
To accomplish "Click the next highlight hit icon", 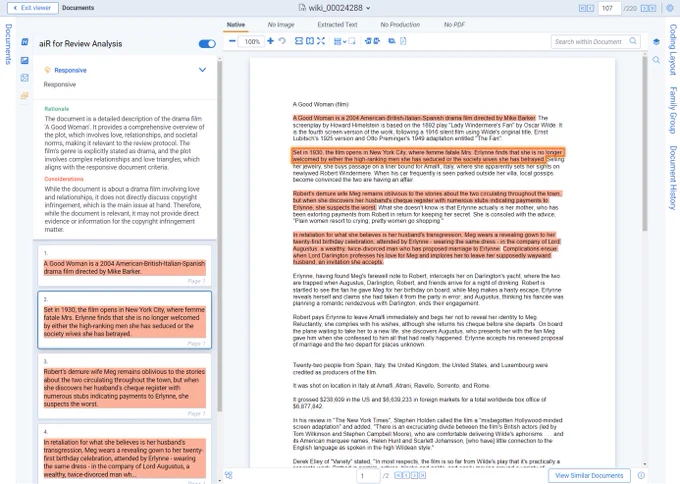I will tap(376, 41).
